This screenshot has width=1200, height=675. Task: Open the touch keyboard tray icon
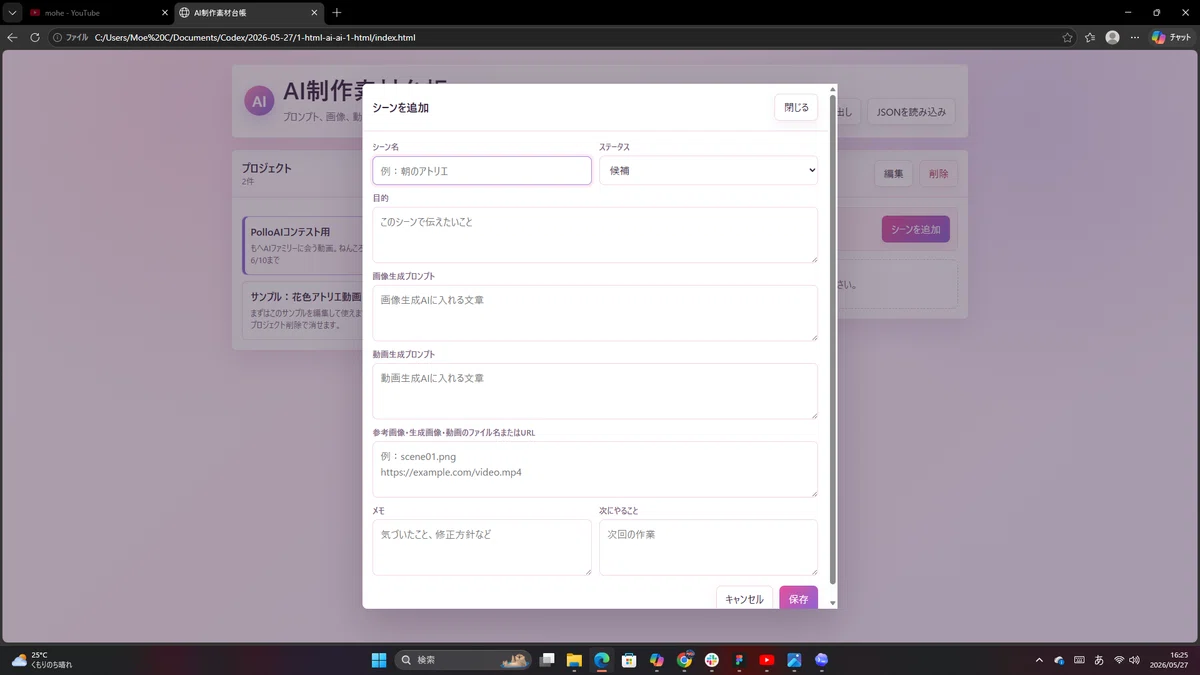coord(1079,660)
